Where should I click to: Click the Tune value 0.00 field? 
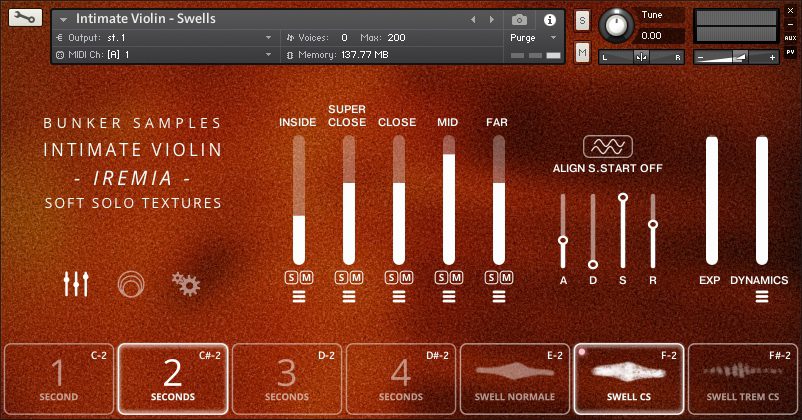(660, 36)
